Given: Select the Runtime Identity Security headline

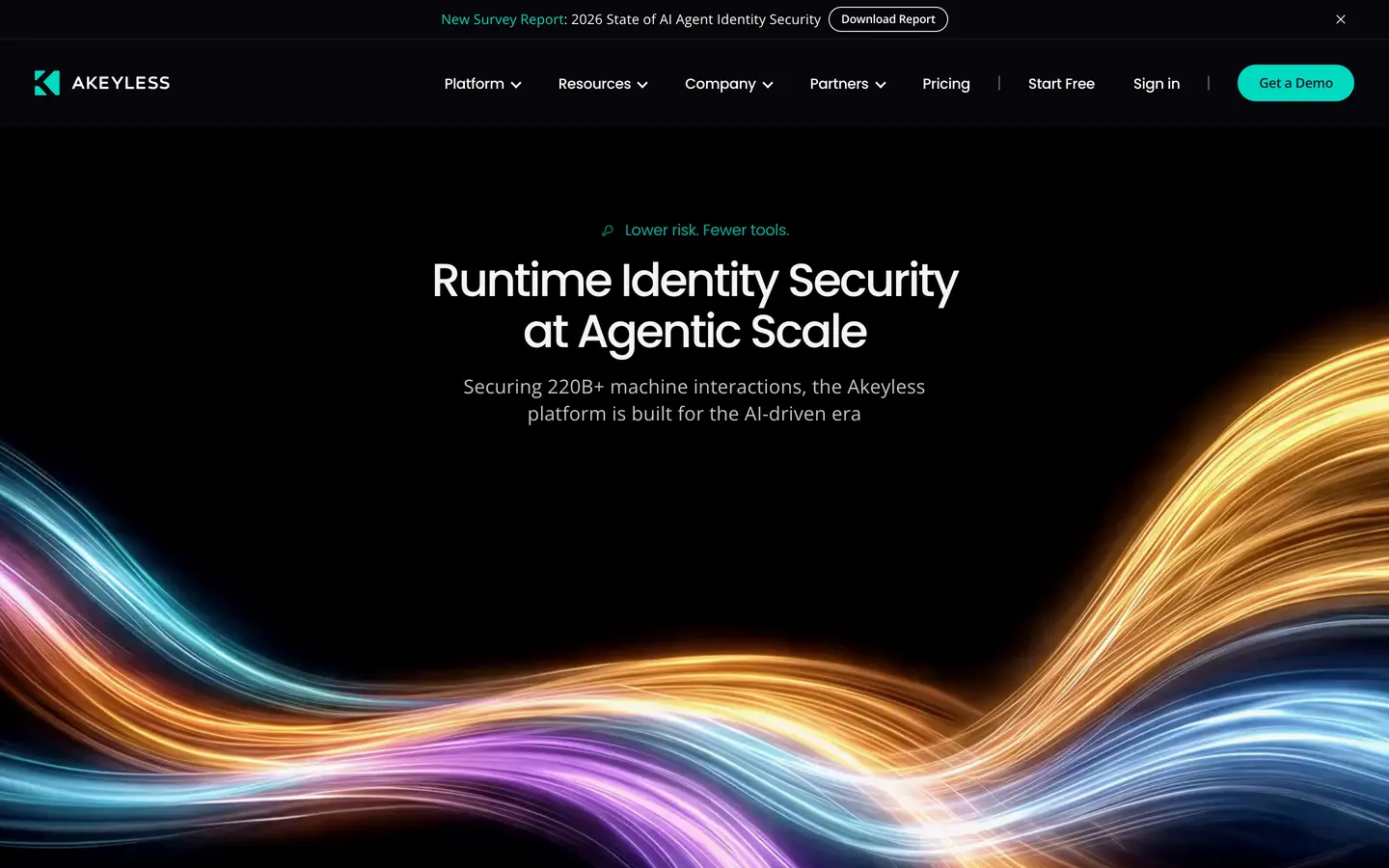Looking at the screenshot, I should tap(694, 306).
